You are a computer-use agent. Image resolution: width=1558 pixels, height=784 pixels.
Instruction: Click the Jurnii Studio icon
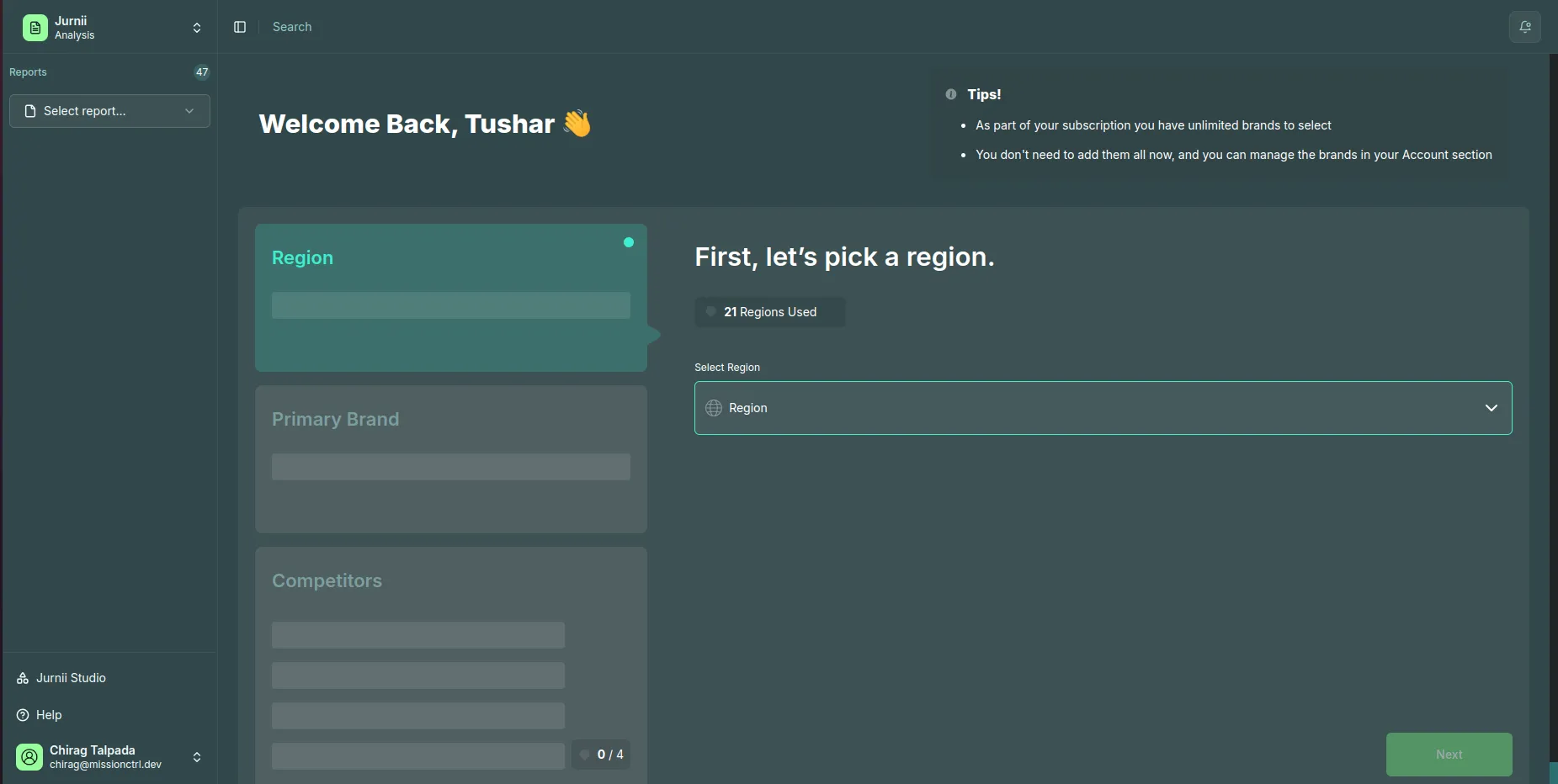coord(21,678)
